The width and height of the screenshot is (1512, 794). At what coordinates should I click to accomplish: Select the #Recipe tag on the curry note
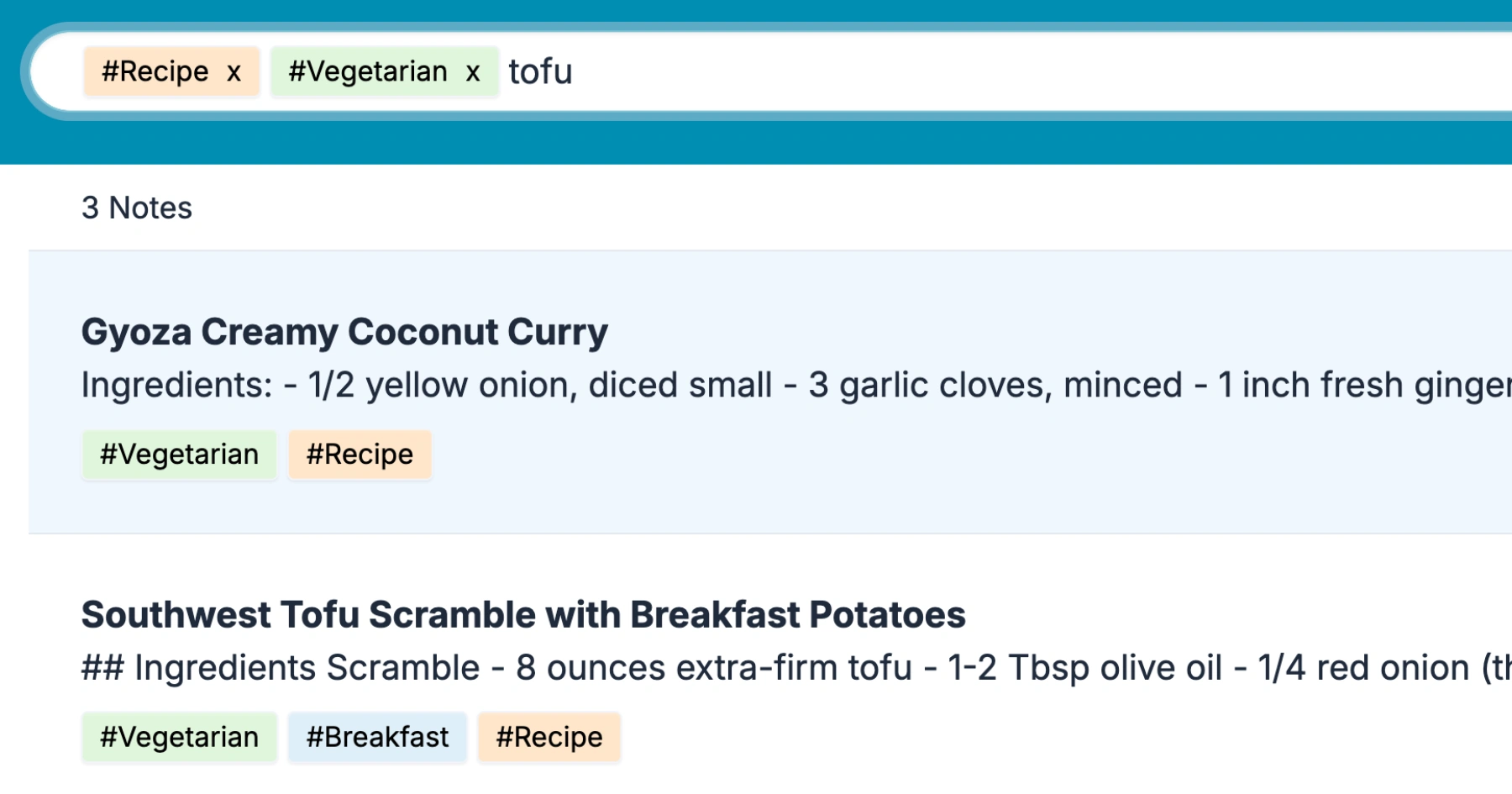(360, 454)
